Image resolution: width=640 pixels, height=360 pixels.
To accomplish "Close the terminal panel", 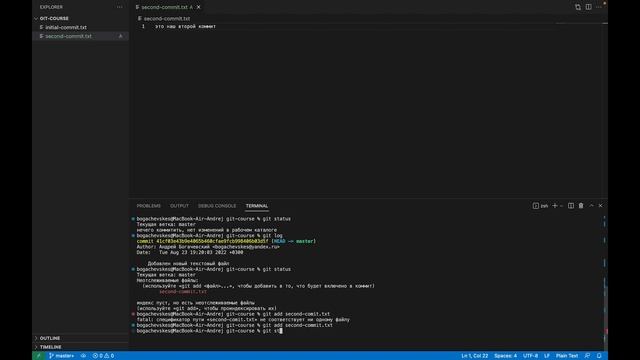I will (x=600, y=206).
